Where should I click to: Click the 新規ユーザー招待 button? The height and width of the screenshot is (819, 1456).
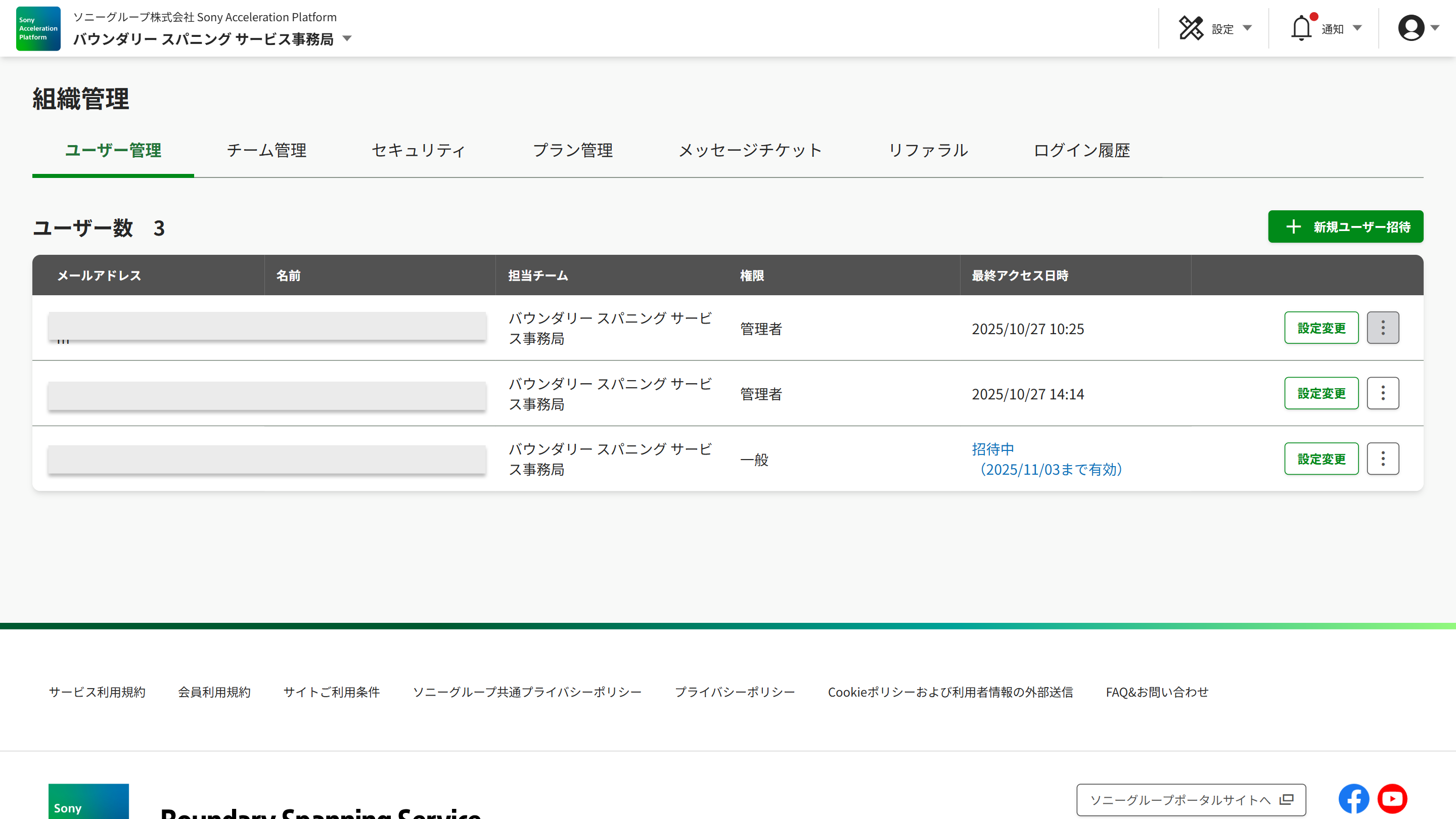pos(1345,226)
